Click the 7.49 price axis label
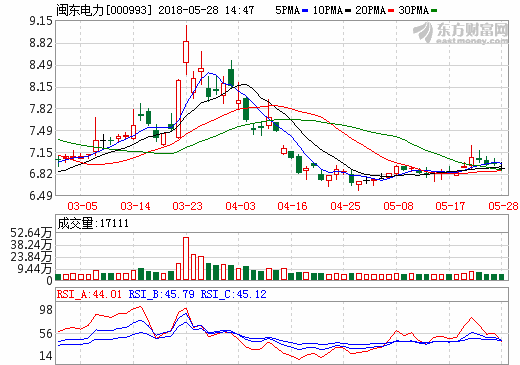Image resolution: width=520 pixels, height=365 pixels. (x=41, y=131)
